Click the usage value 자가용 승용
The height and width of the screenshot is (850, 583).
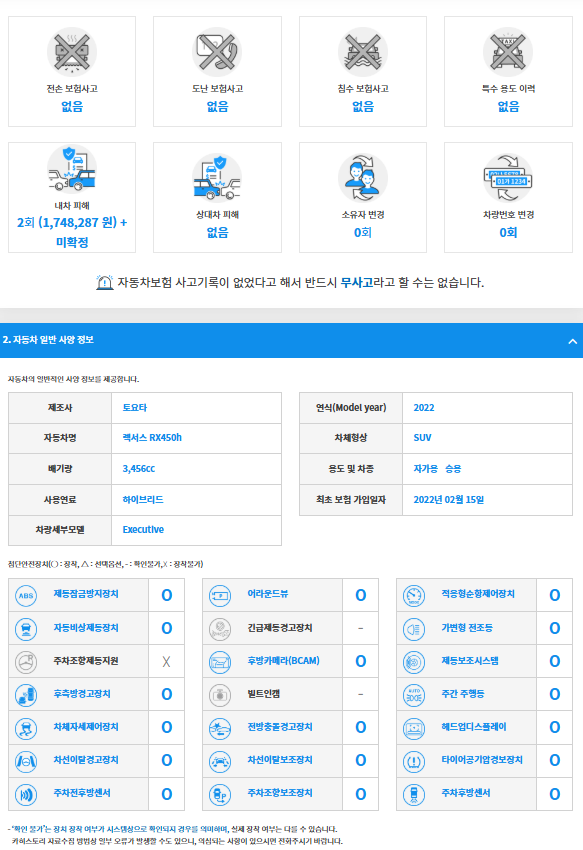tap(437, 468)
